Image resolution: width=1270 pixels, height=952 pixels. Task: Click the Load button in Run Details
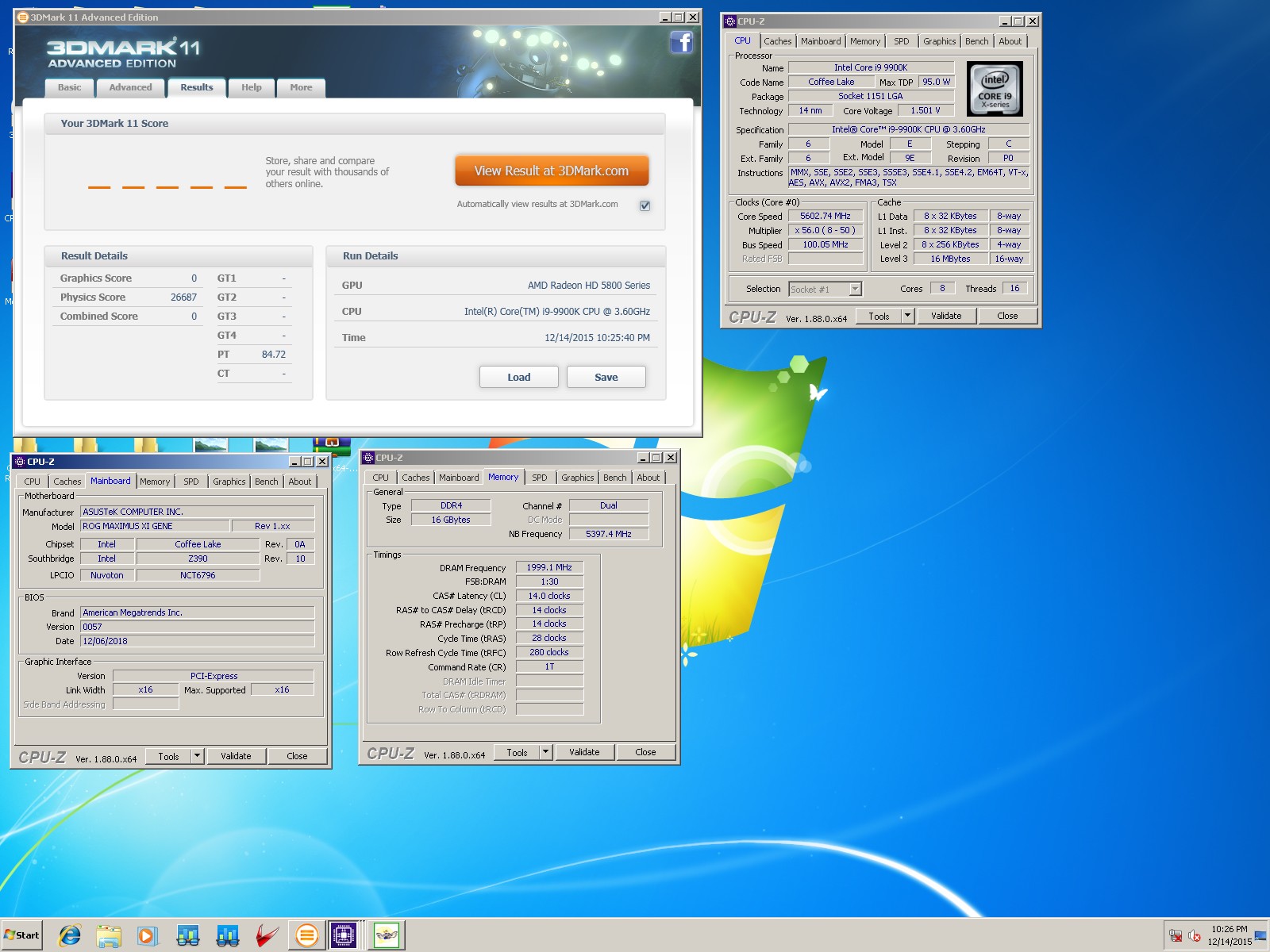519,377
